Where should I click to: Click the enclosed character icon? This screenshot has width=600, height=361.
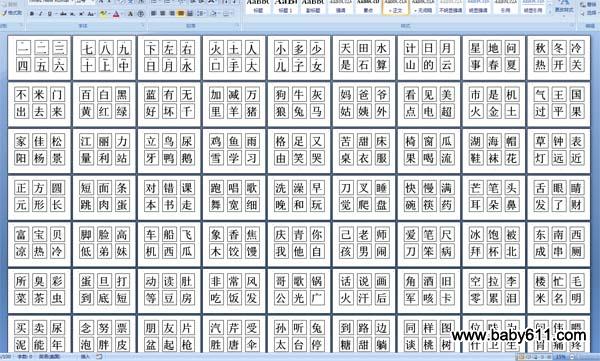coord(140,14)
